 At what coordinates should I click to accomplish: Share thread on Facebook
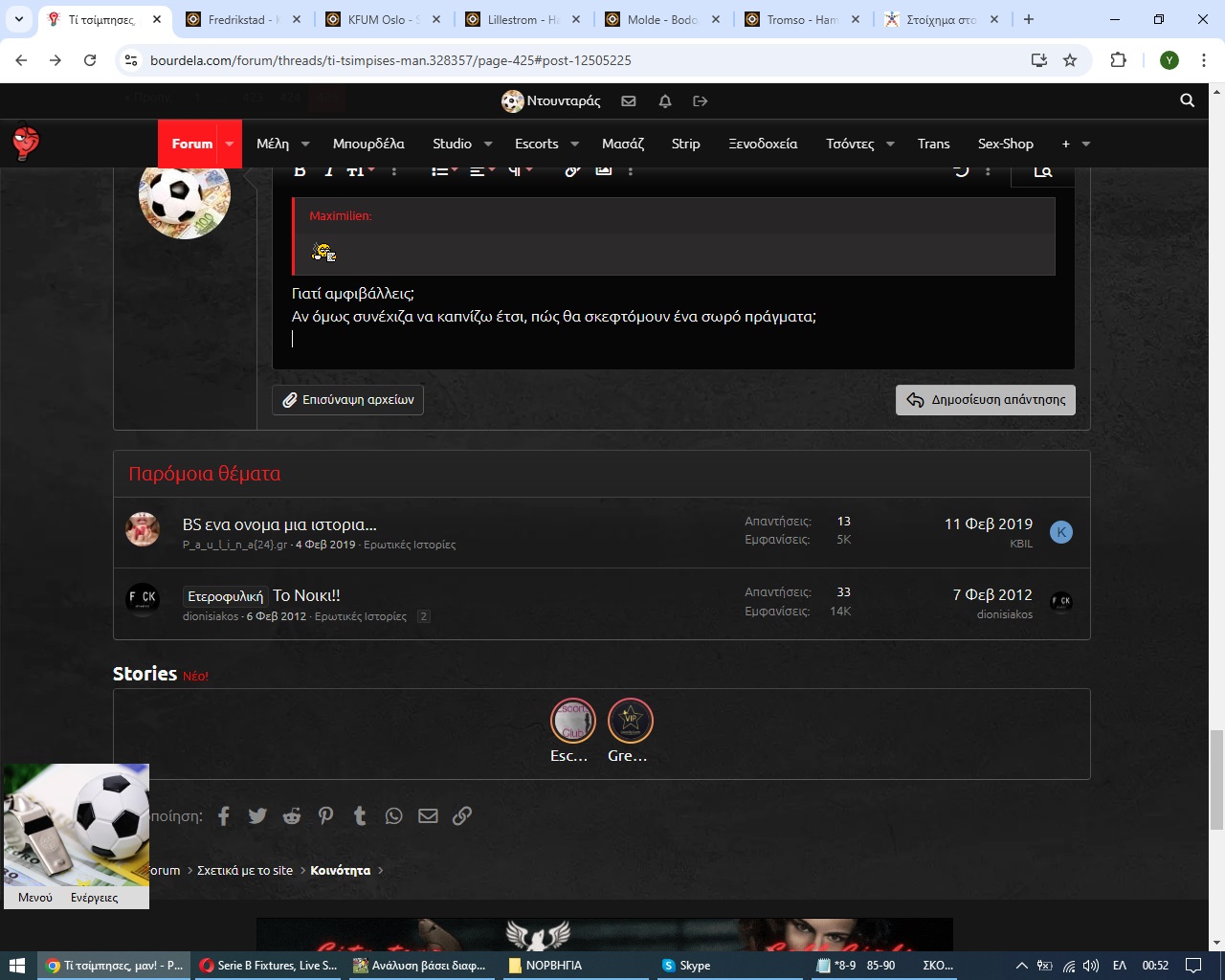click(x=224, y=815)
